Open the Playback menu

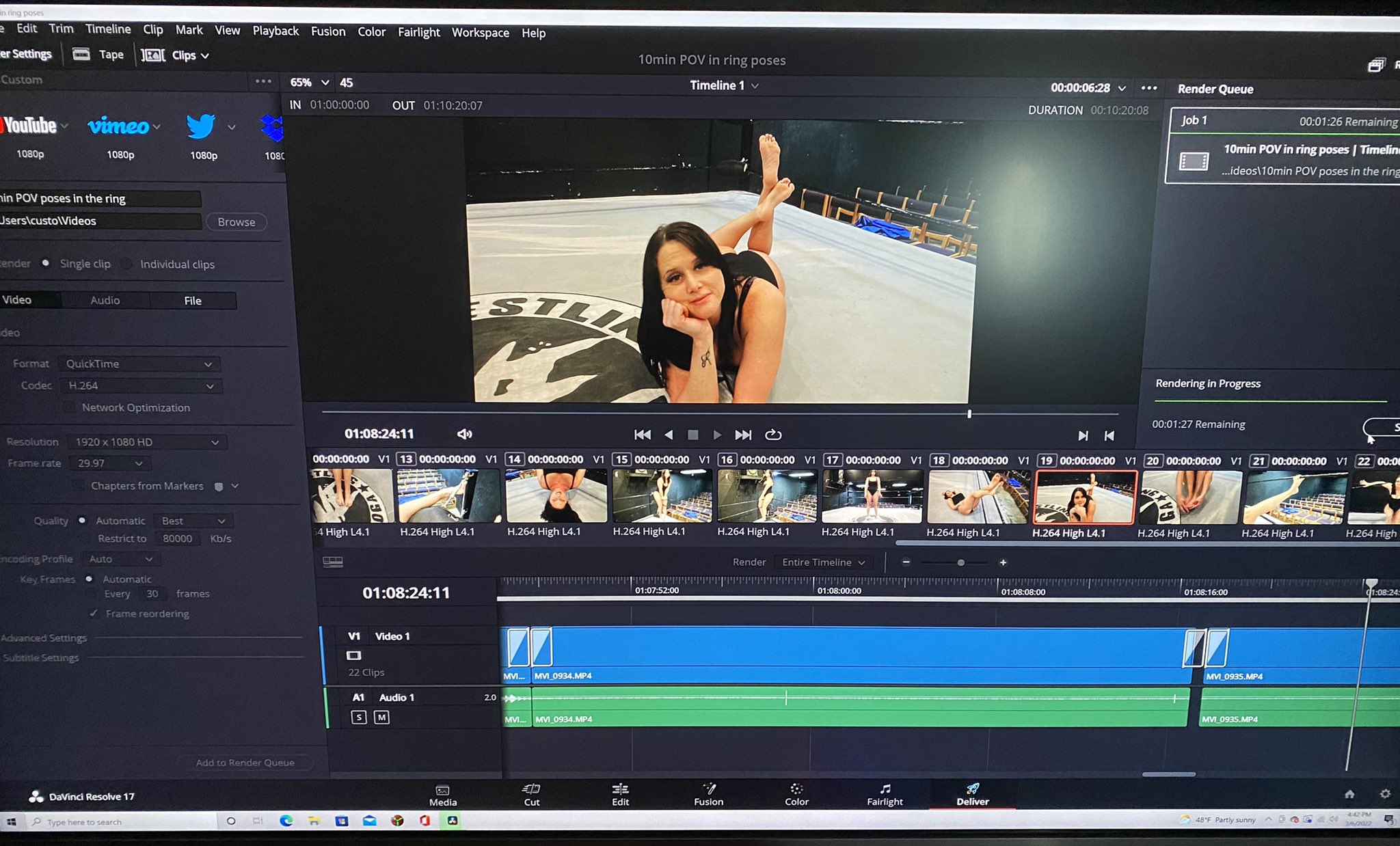[275, 31]
